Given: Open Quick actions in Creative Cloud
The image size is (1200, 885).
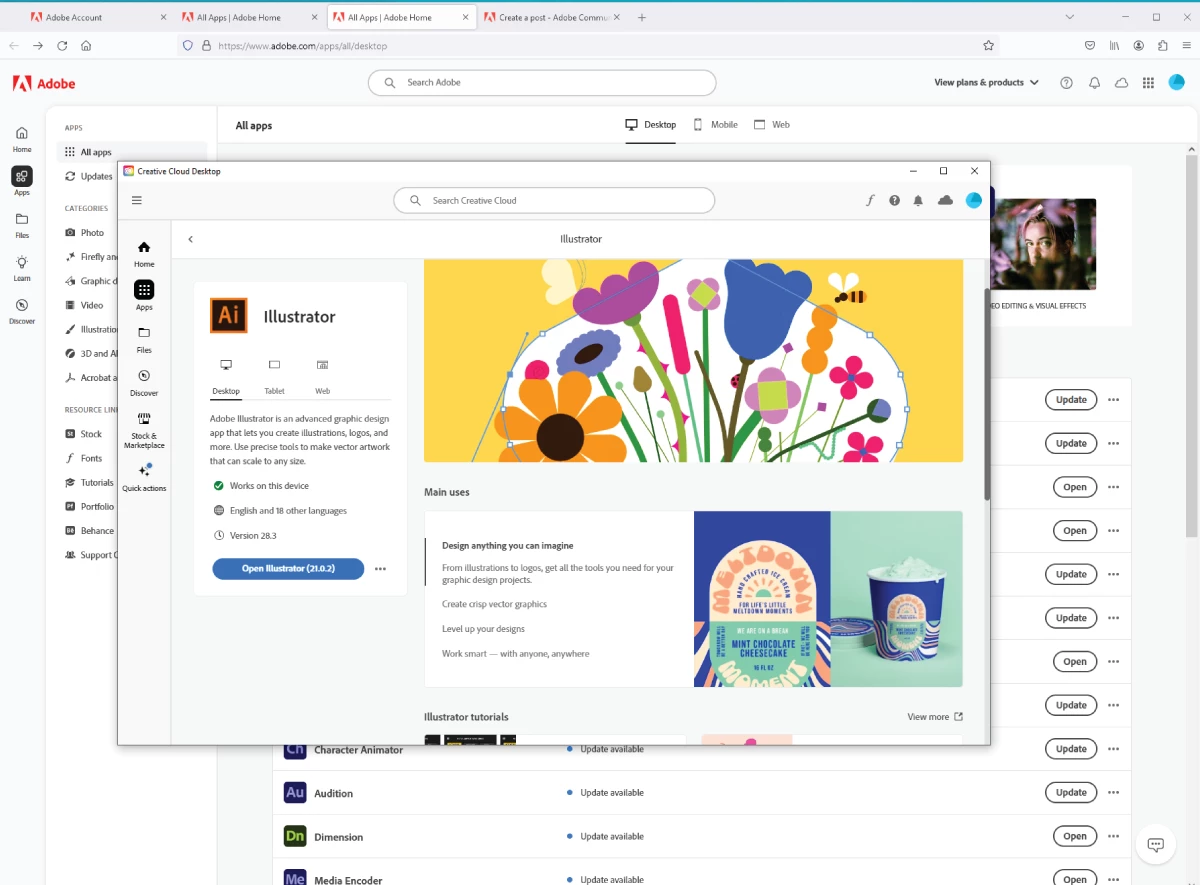Looking at the screenshot, I should click(x=144, y=477).
